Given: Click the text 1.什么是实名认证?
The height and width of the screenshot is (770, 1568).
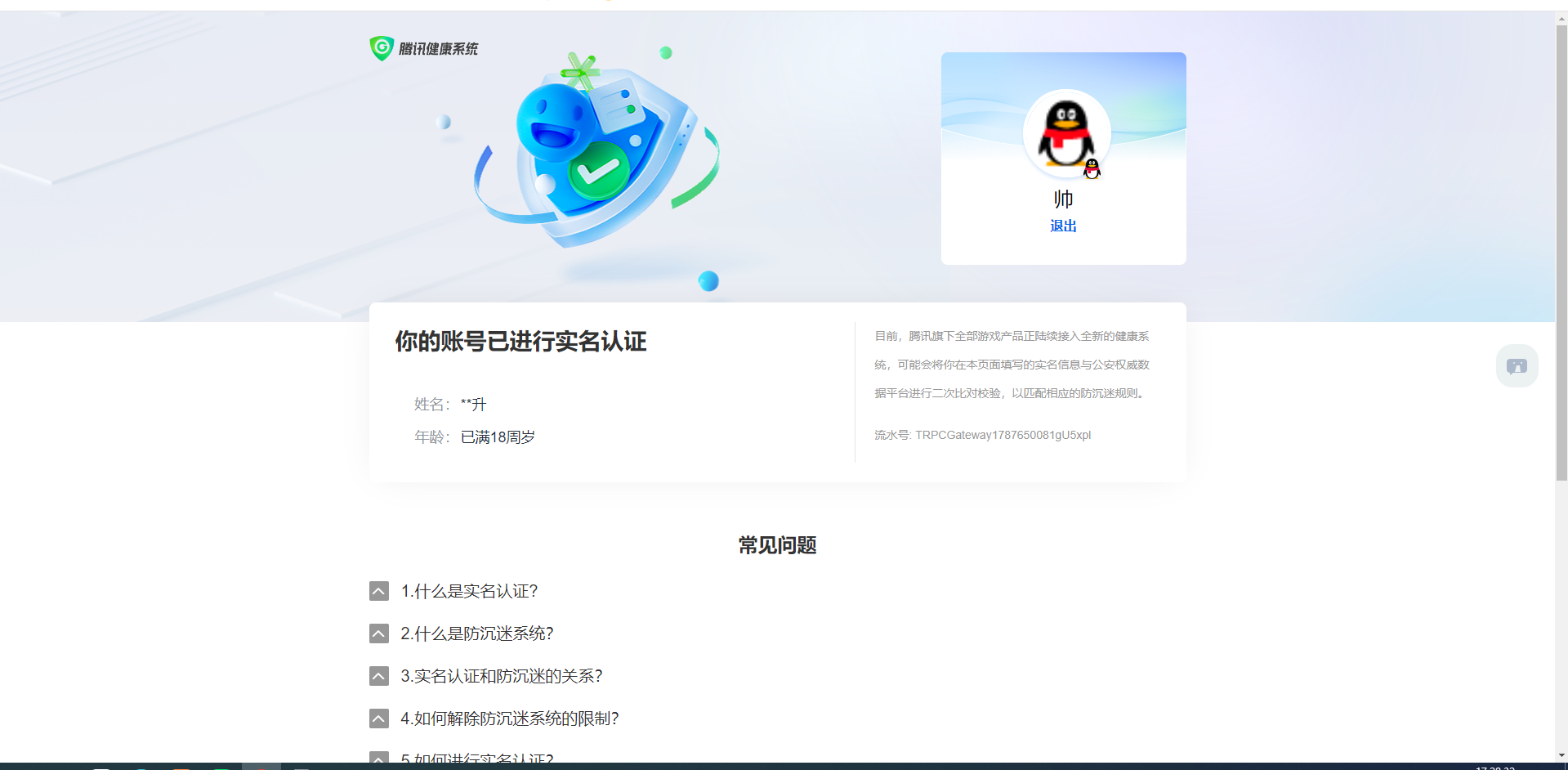Looking at the screenshot, I should (x=469, y=591).
